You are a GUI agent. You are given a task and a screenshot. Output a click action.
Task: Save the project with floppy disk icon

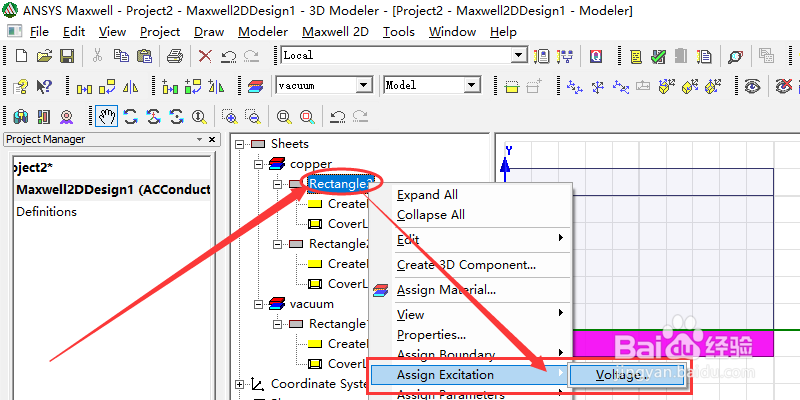click(67, 56)
